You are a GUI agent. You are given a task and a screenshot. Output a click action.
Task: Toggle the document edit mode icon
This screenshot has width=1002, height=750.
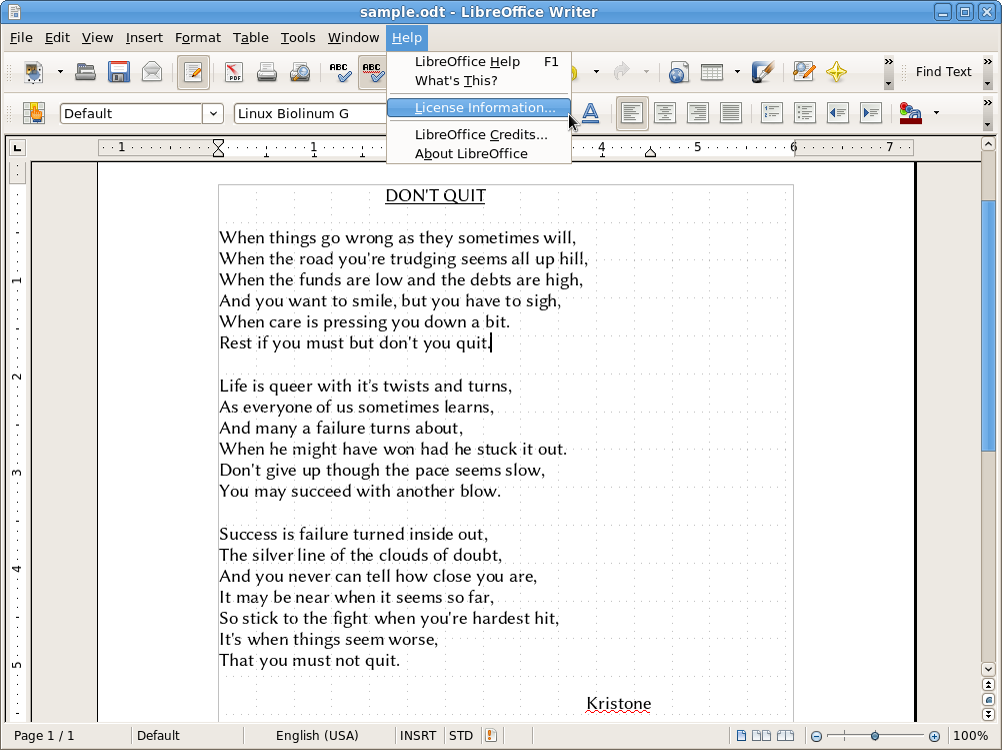192,72
